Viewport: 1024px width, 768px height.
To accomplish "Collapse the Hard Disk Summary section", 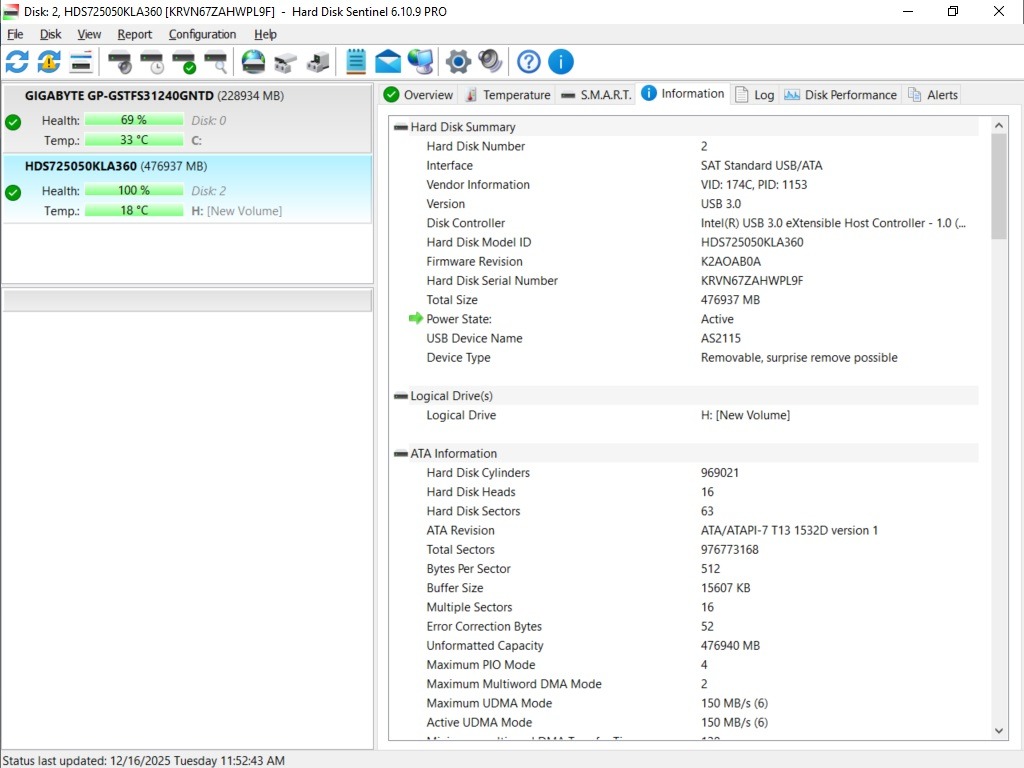I will pos(401,127).
